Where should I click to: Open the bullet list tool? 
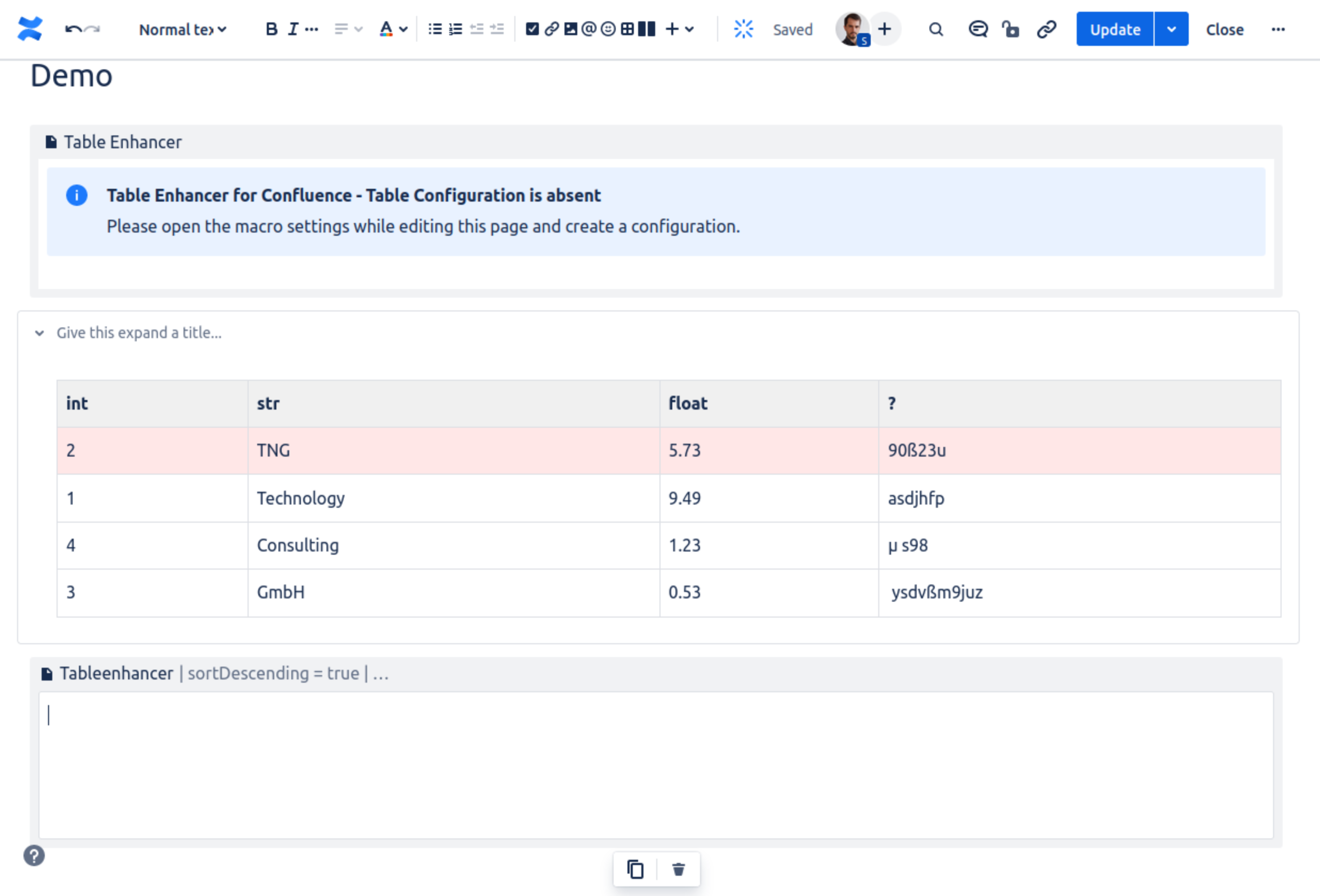click(434, 29)
